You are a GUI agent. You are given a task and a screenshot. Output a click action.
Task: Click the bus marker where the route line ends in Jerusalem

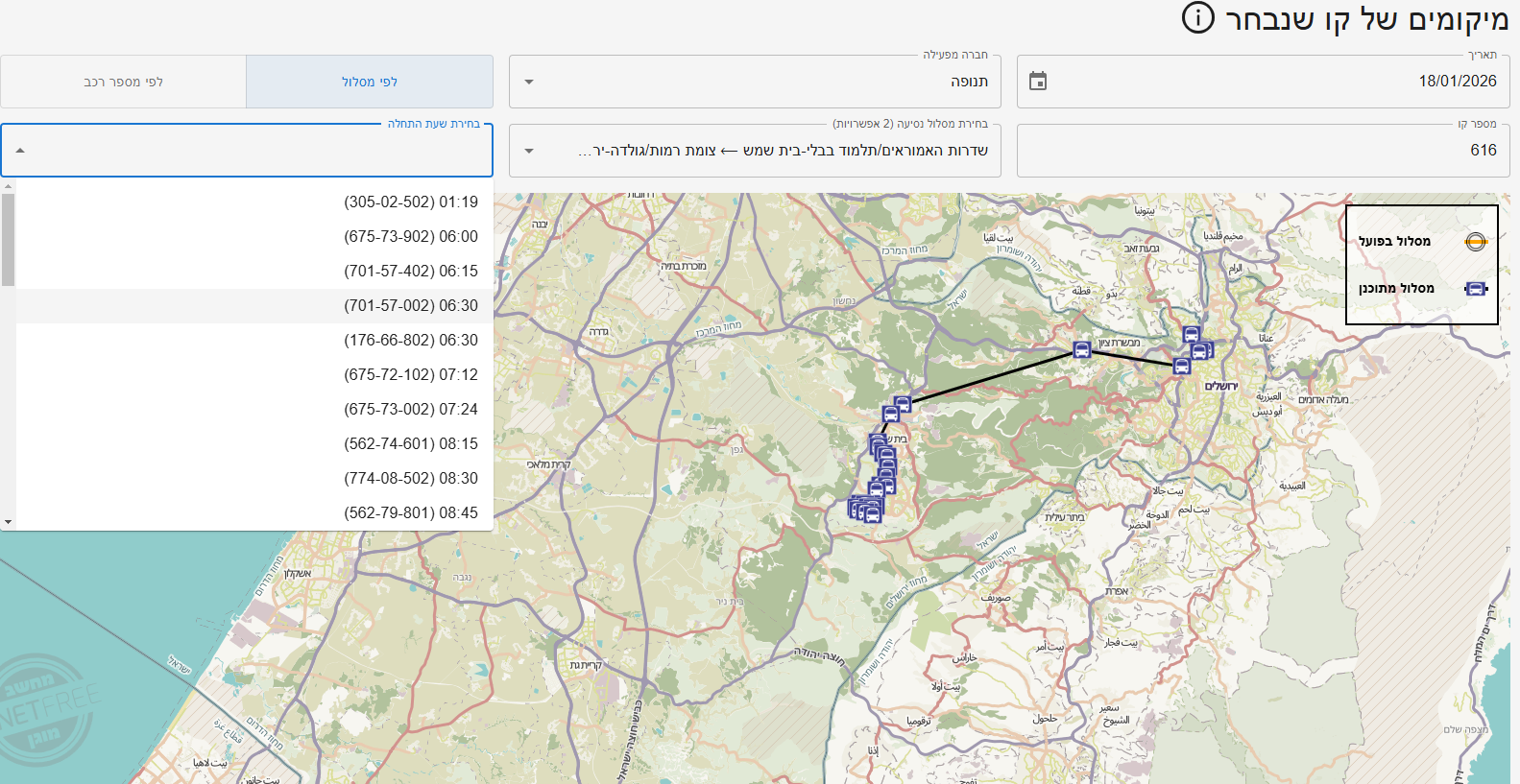(1182, 366)
